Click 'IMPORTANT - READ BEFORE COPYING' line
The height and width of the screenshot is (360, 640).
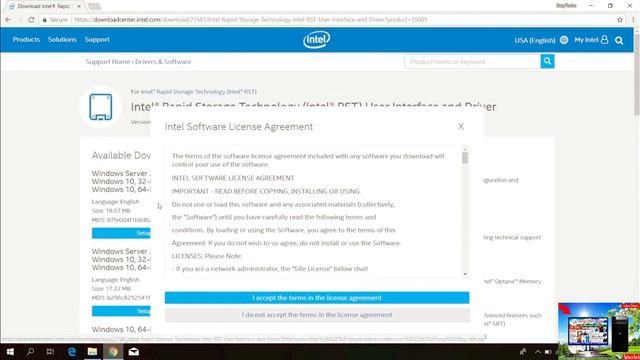[266, 191]
